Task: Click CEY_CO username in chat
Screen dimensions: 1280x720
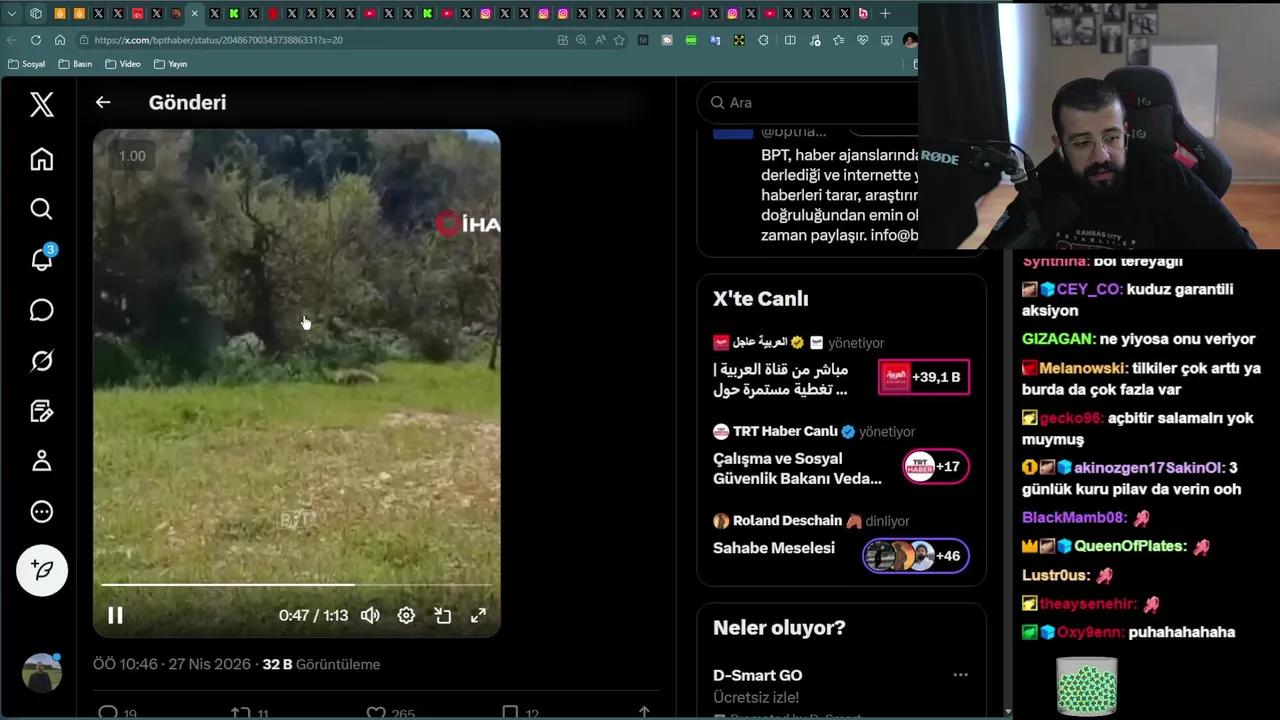Action: (1089, 289)
